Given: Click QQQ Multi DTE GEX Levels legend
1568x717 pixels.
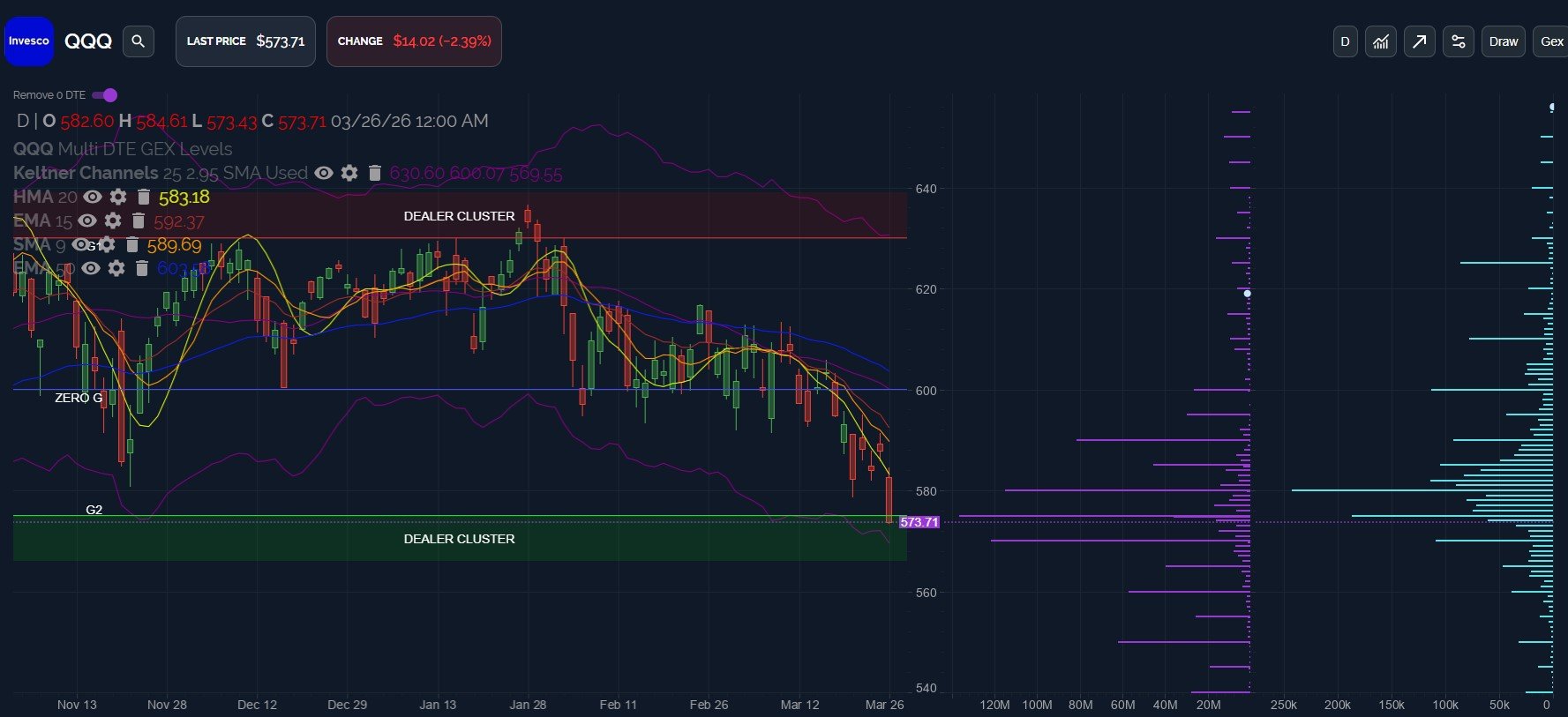Looking at the screenshot, I should (x=123, y=149).
